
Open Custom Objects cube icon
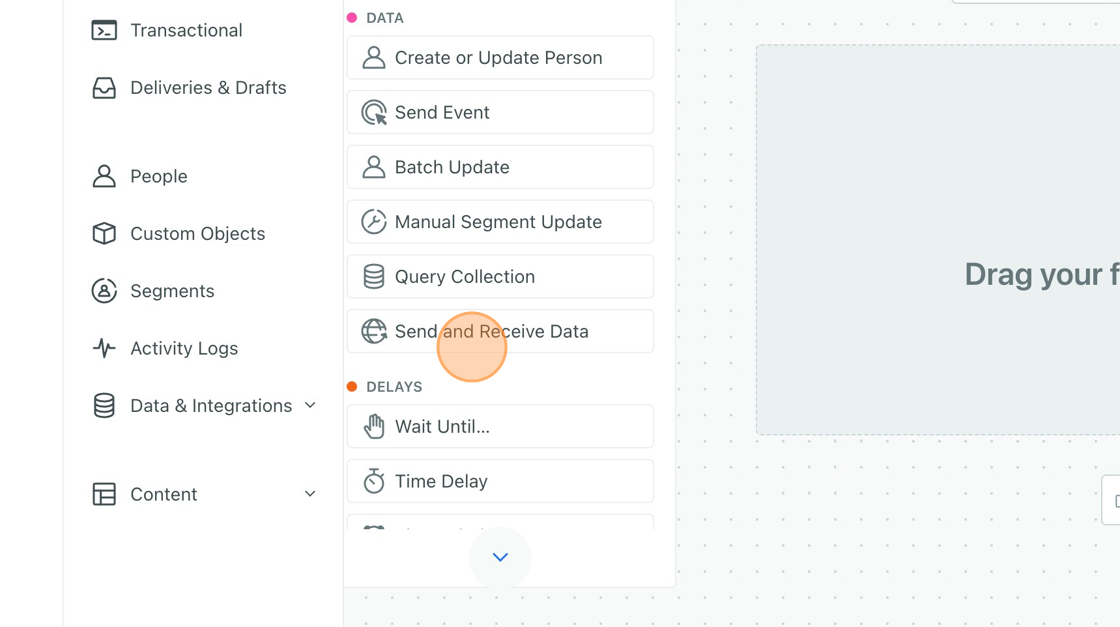[104, 234]
